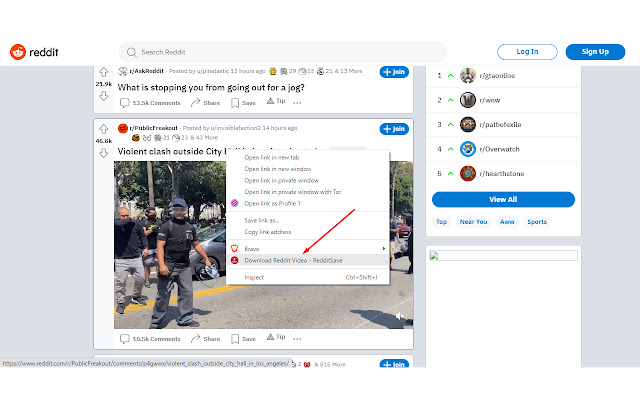Expand the Brave submenu entry
The width and height of the screenshot is (640, 400).
point(308,249)
